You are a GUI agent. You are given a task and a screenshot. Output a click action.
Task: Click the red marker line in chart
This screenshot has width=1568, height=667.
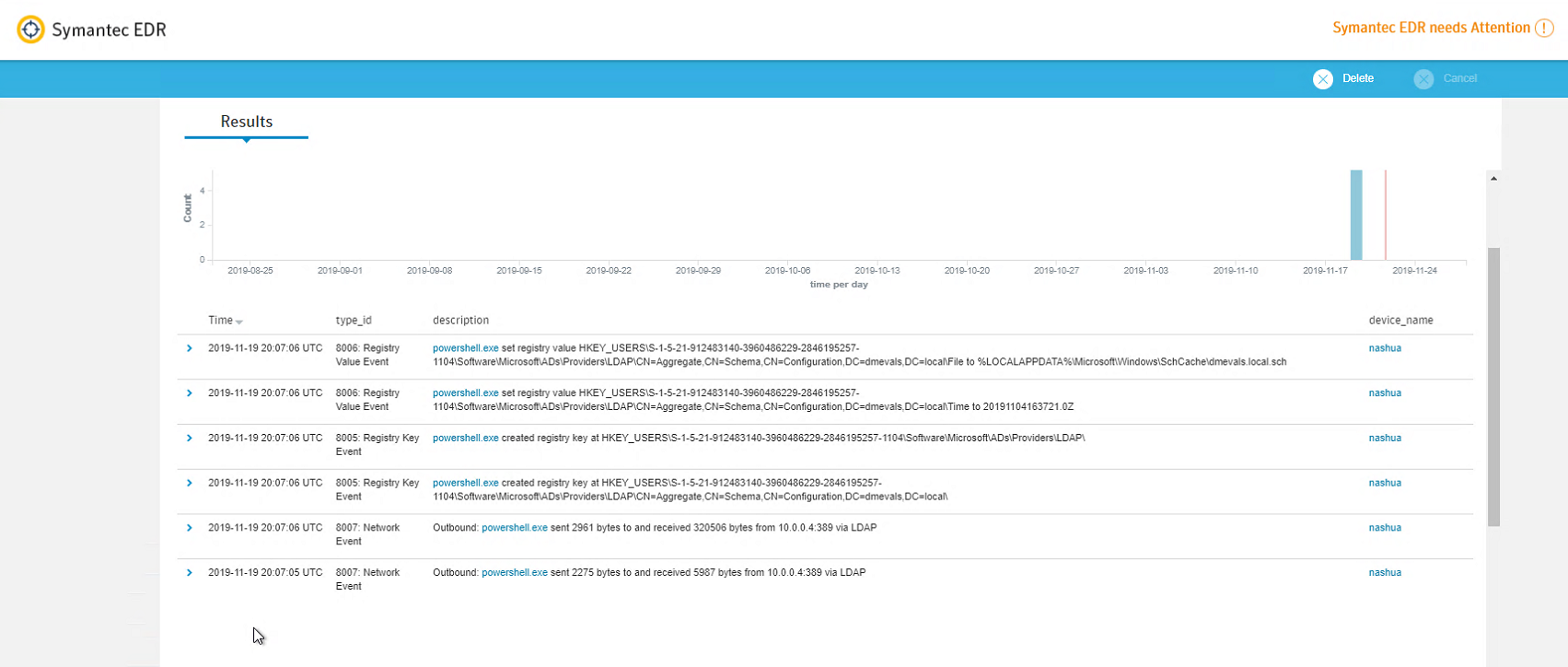[1386, 215]
